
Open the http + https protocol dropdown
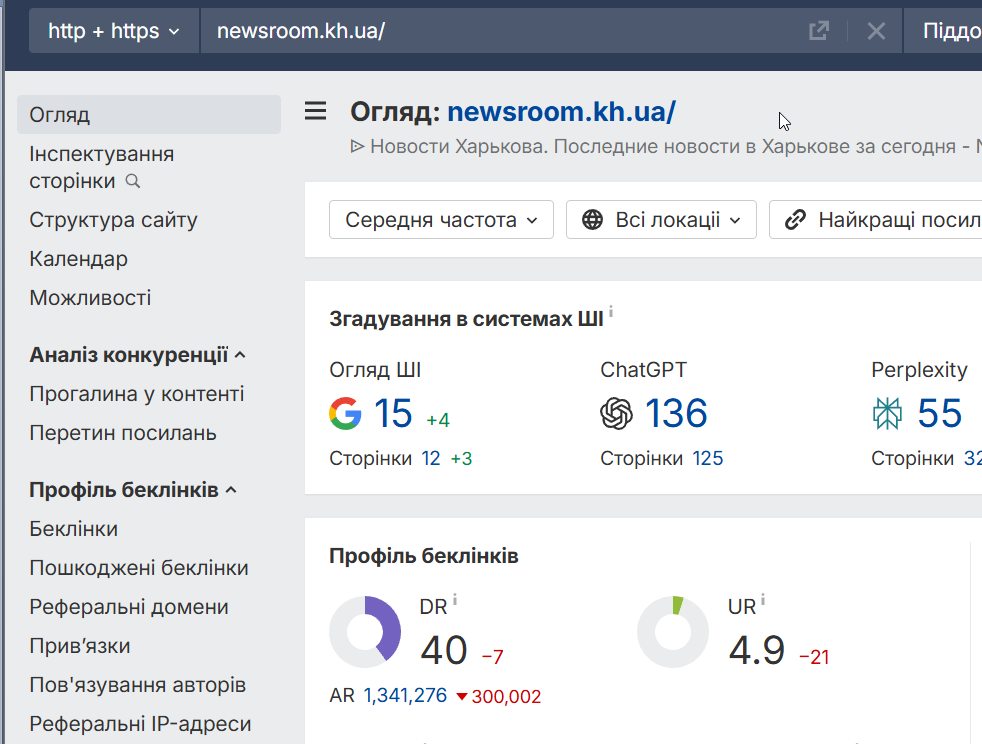114,31
